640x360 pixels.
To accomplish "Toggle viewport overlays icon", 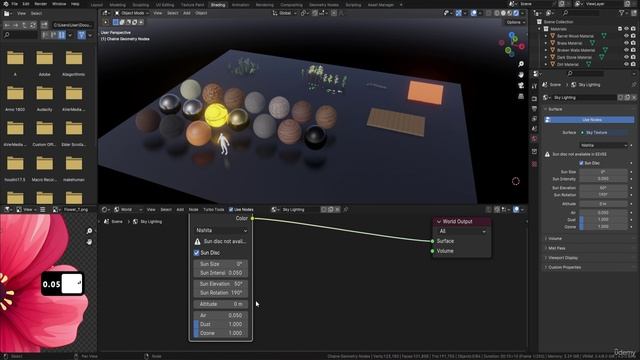I will pyautogui.click(x=473, y=13).
